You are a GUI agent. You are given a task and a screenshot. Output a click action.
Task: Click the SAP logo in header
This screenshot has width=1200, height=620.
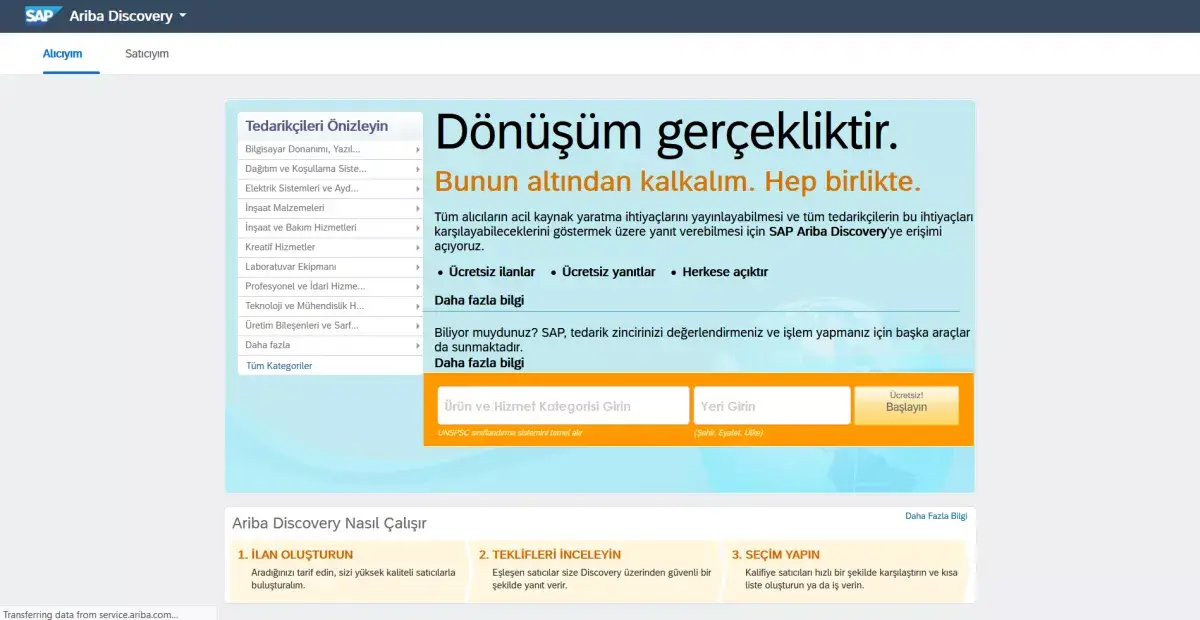pyautogui.click(x=44, y=15)
